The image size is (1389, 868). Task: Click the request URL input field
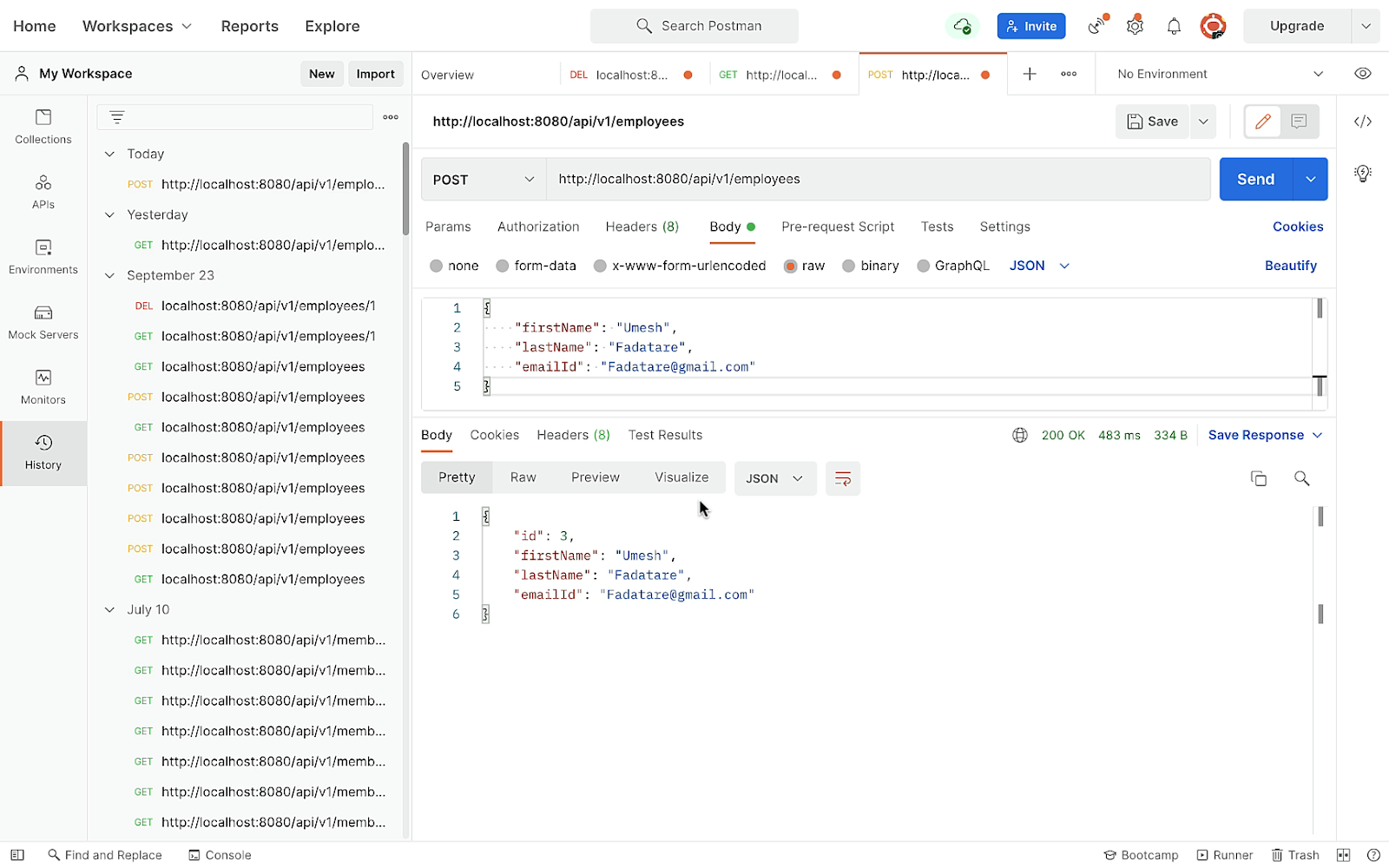pyautogui.click(x=878, y=180)
